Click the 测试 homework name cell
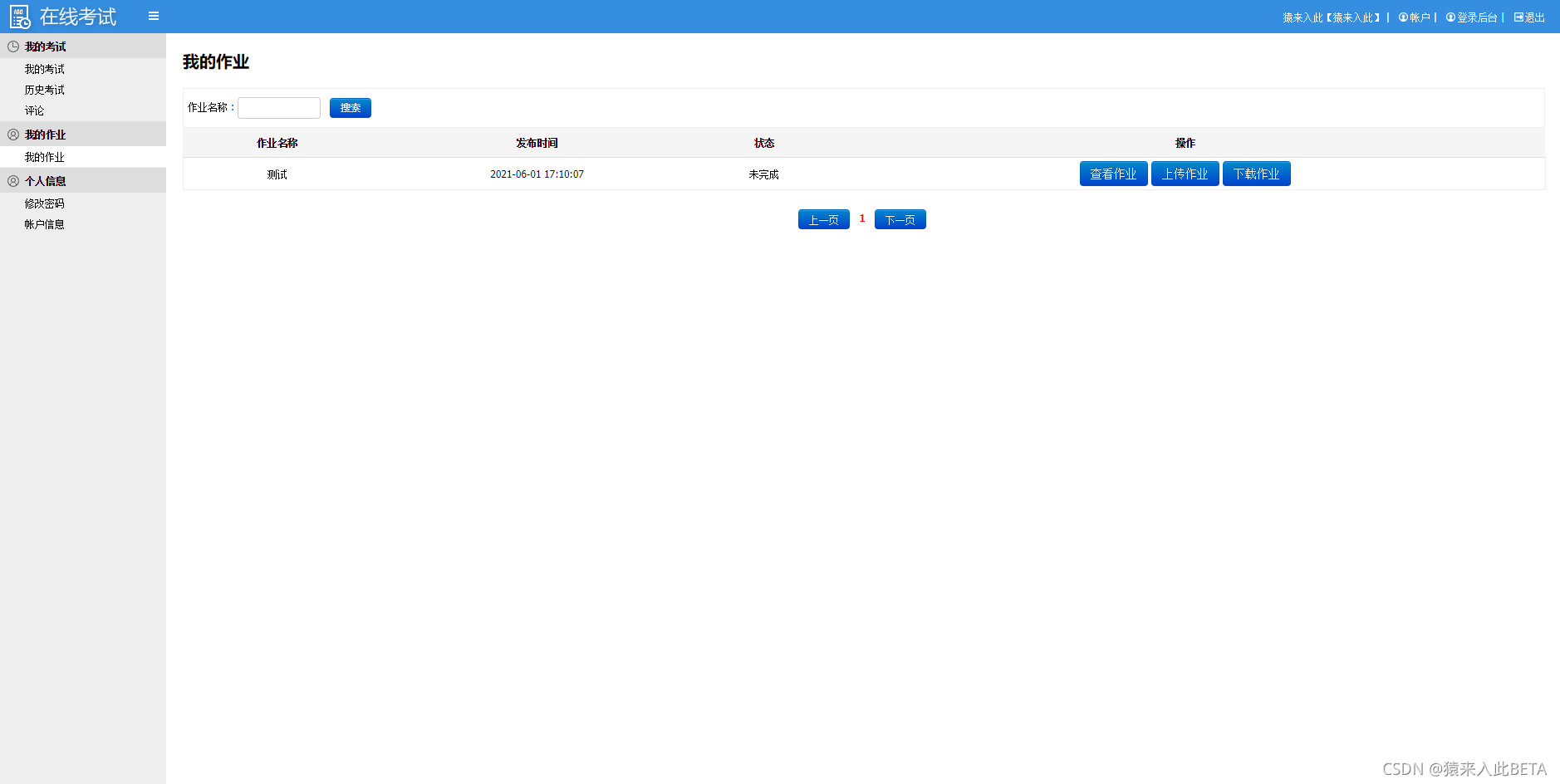Viewport: 1560px width, 784px height. 277,174
